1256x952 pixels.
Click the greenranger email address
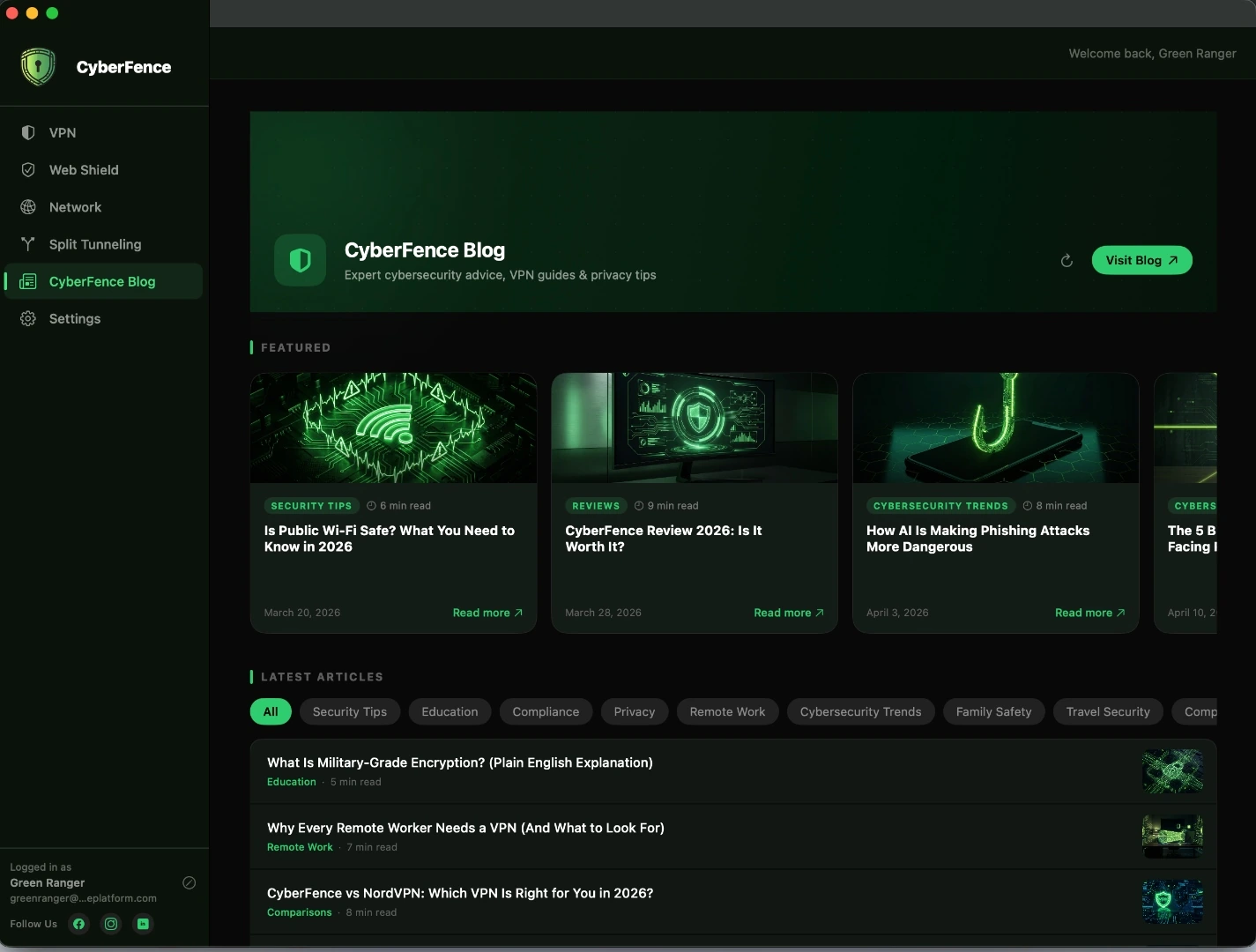coord(84,898)
